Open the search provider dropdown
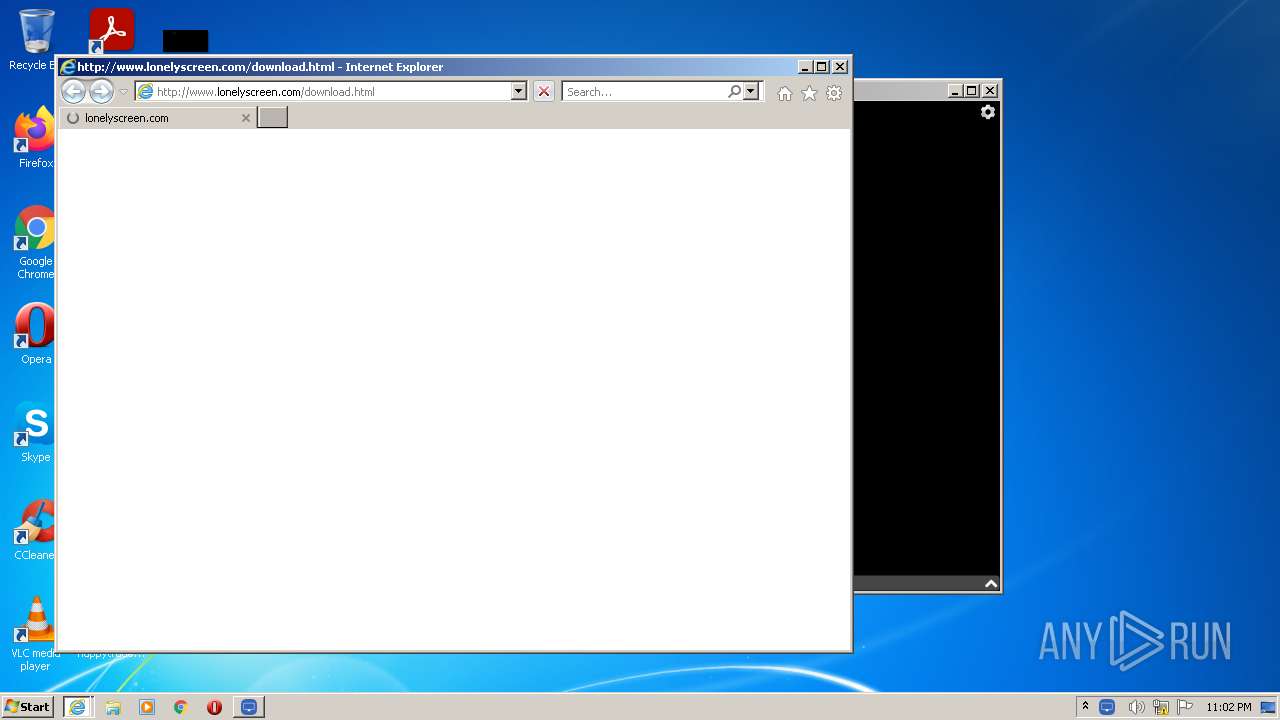Screen dimensions: 1280x720 pos(752,91)
